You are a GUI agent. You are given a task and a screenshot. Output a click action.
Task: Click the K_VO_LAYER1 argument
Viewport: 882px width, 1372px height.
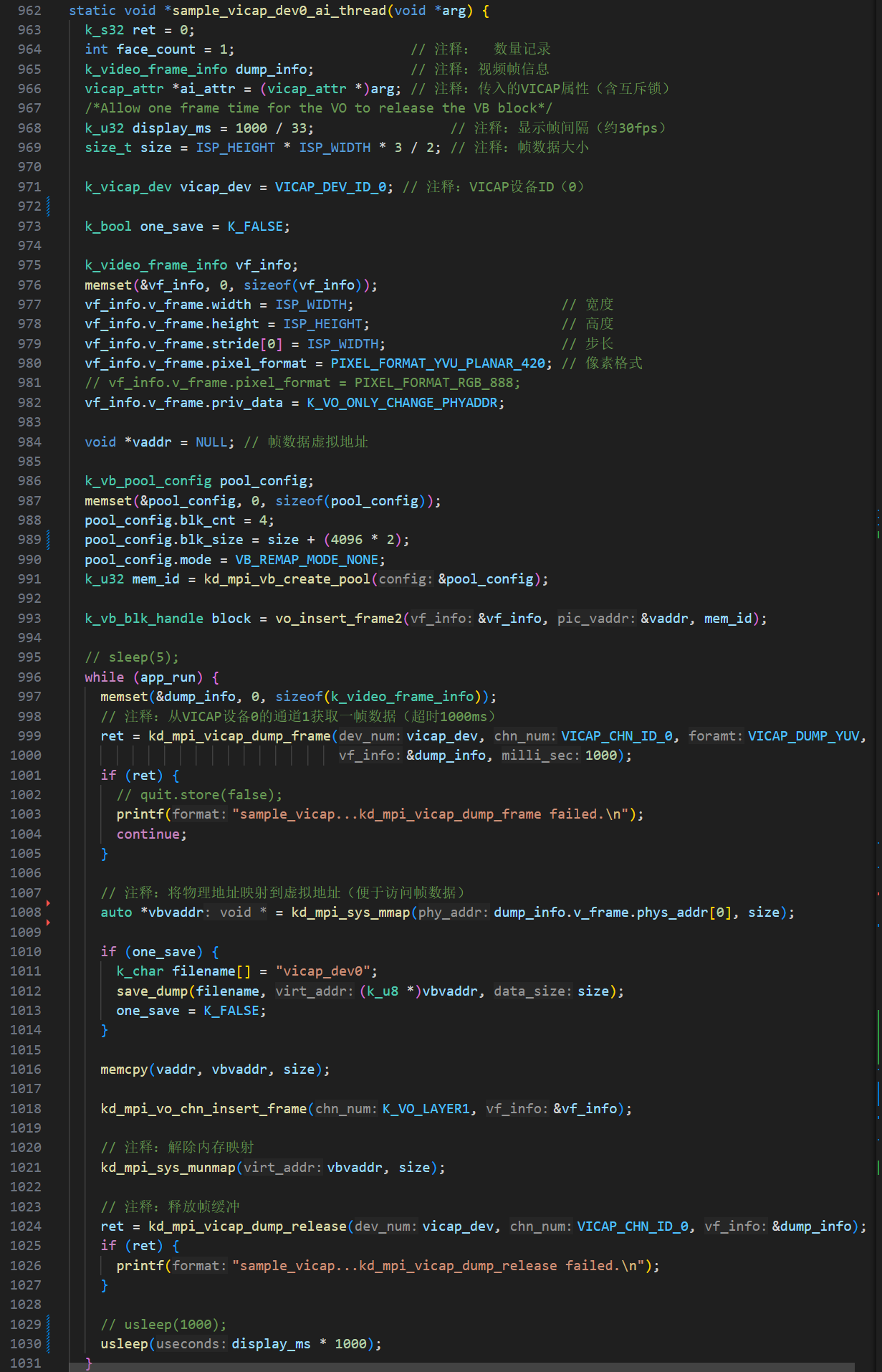coord(426,1109)
